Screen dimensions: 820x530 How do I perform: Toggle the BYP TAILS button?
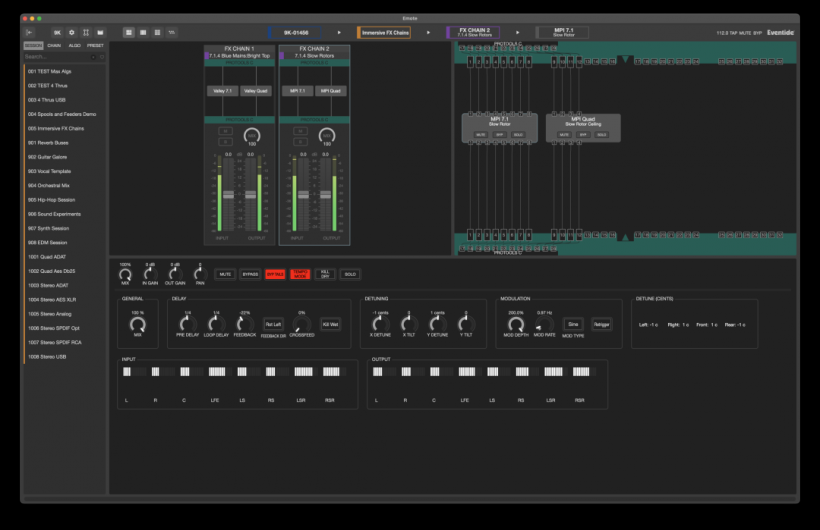275,274
